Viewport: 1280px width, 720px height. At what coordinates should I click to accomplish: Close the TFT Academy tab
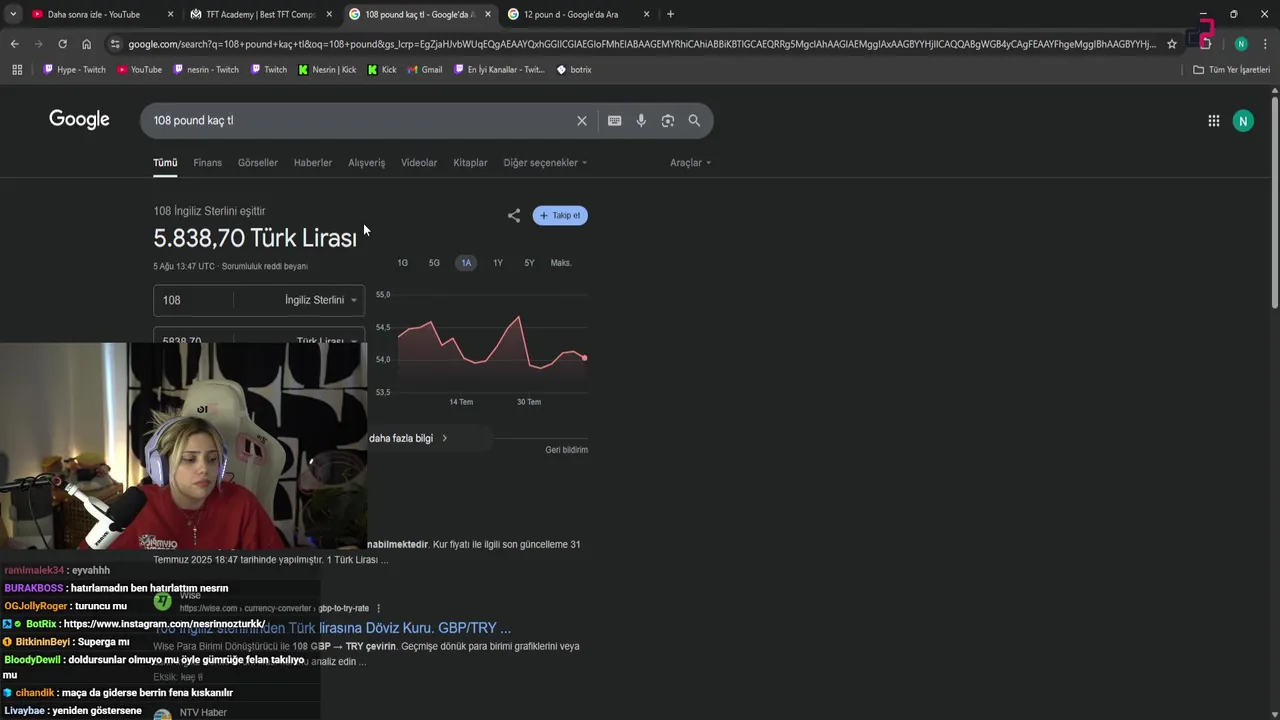pos(329,14)
